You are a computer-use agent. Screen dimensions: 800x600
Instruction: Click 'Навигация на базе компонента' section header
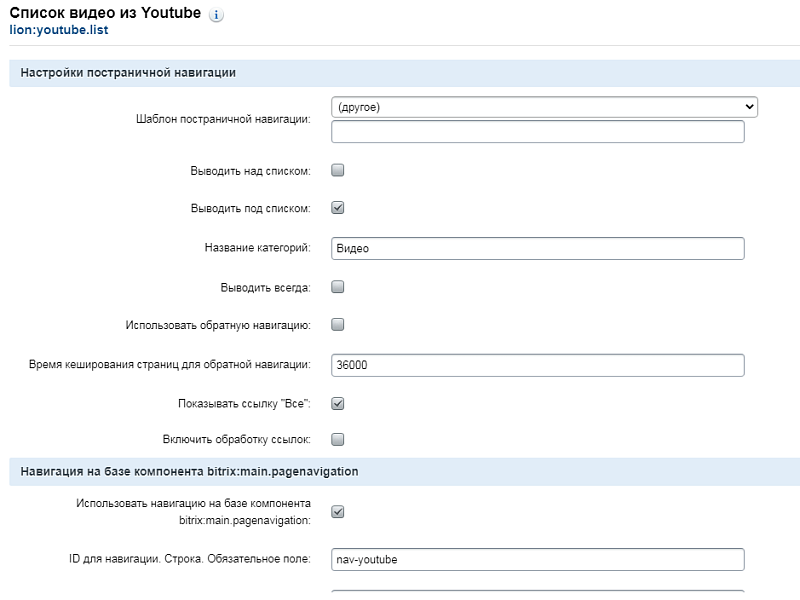pyautogui.click(x=189, y=471)
